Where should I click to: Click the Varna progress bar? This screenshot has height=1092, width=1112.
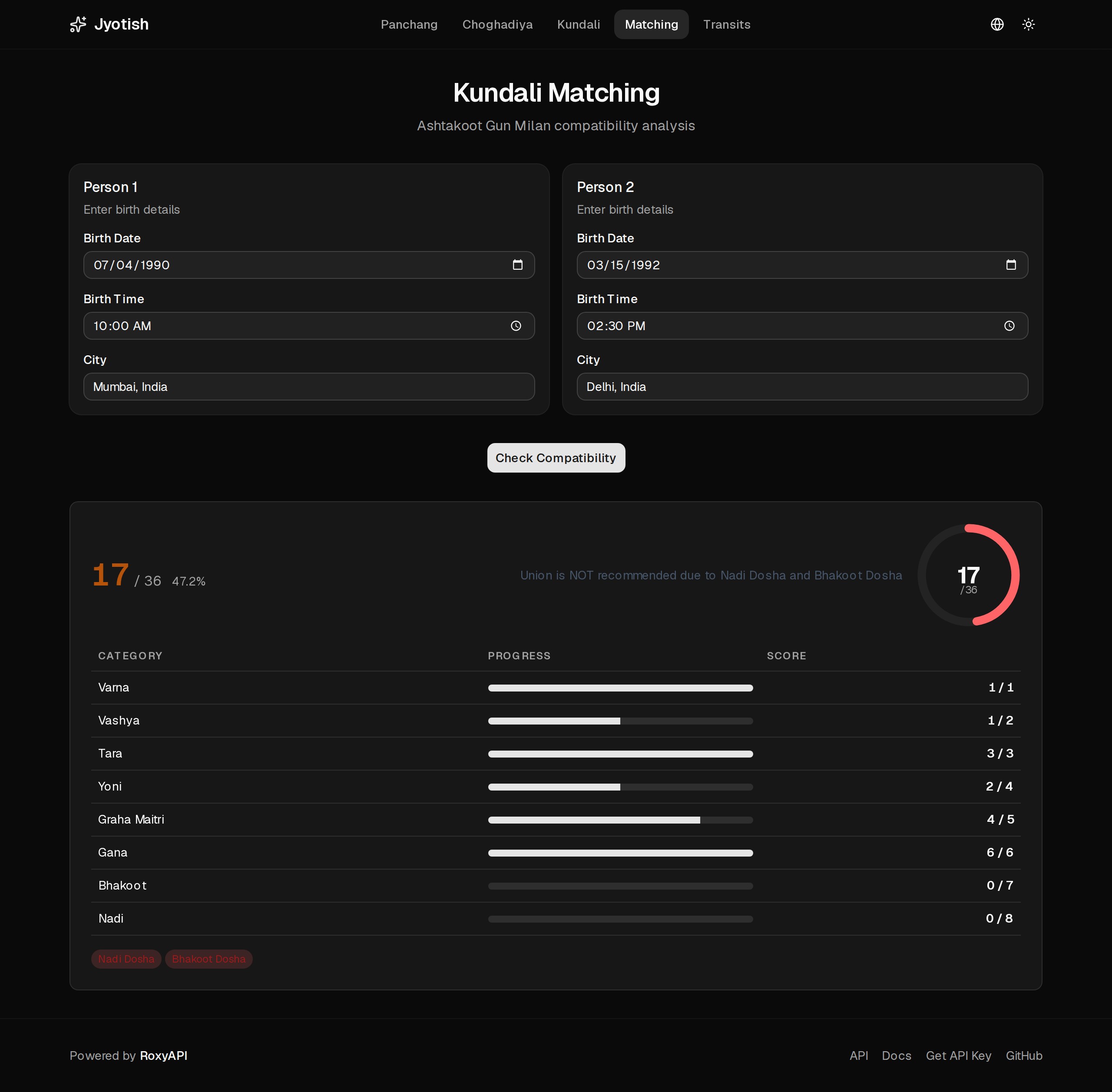tap(621, 688)
